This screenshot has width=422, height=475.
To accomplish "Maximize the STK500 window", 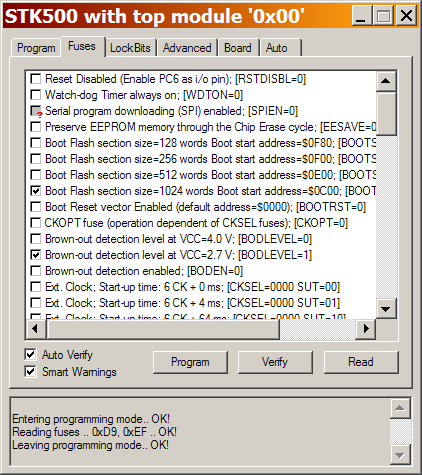I will (383, 16).
